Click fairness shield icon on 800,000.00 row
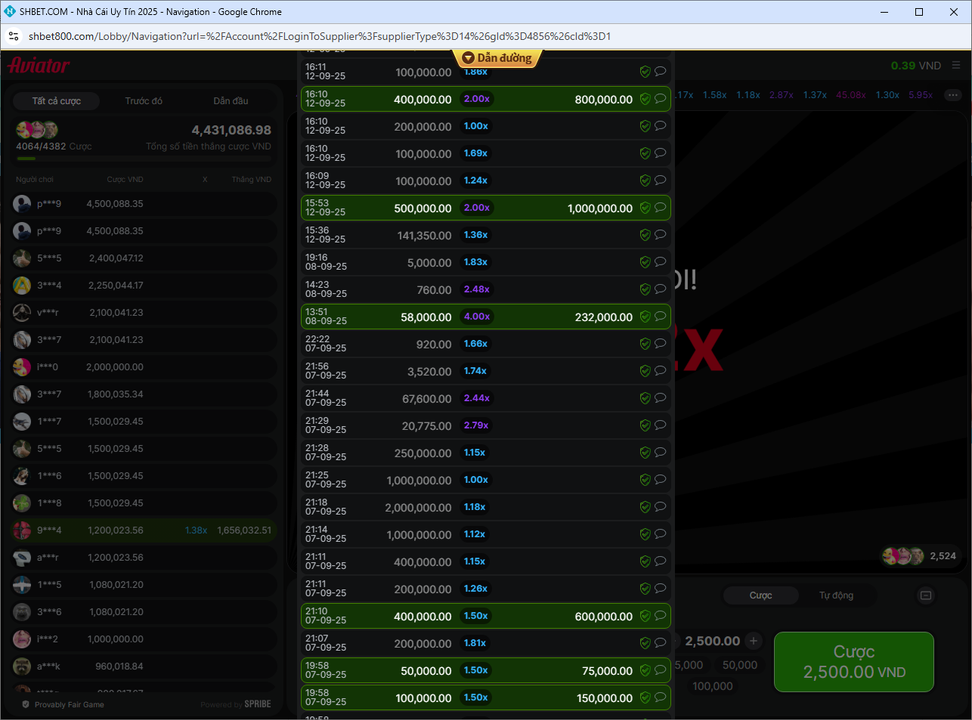Image resolution: width=972 pixels, height=720 pixels. (645, 99)
